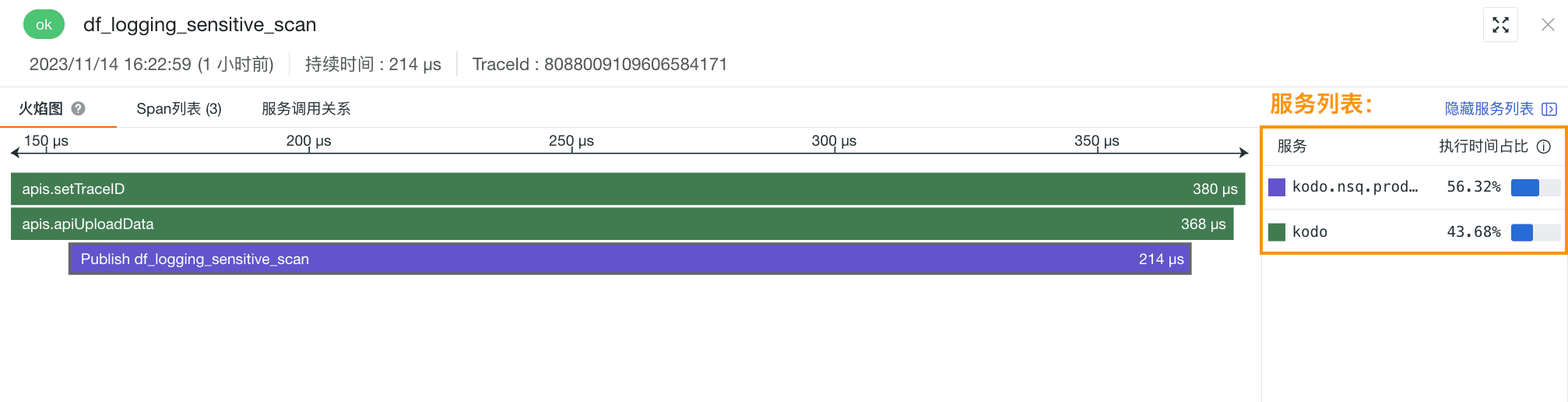
Task: Click the kodo service row
Action: coord(1414,232)
